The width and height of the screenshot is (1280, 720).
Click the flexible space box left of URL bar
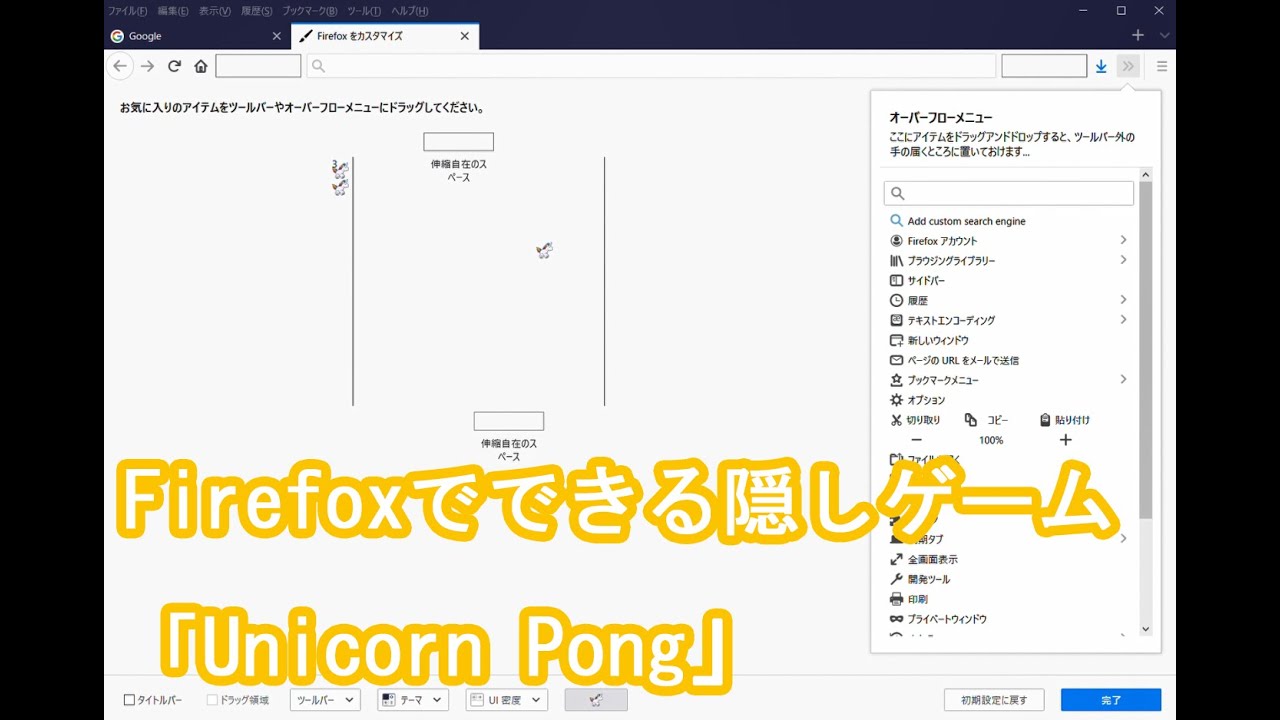(x=258, y=66)
